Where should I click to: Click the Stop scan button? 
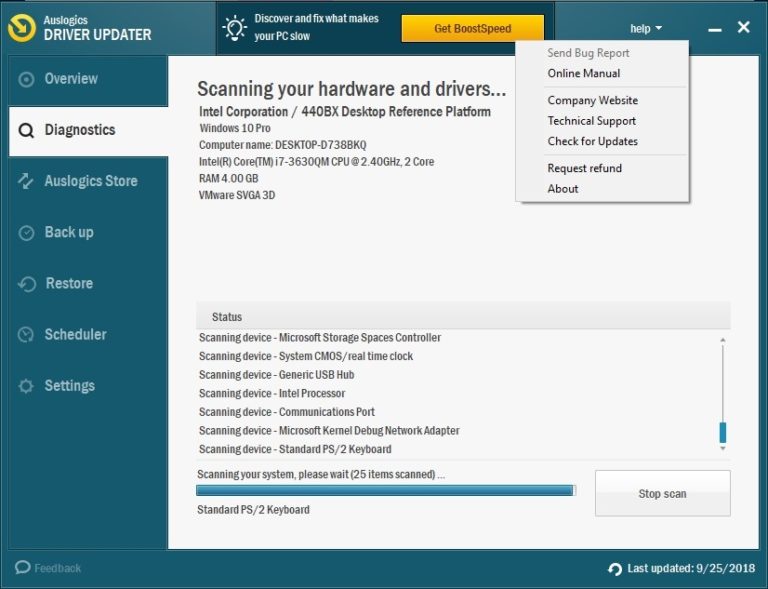click(x=662, y=494)
